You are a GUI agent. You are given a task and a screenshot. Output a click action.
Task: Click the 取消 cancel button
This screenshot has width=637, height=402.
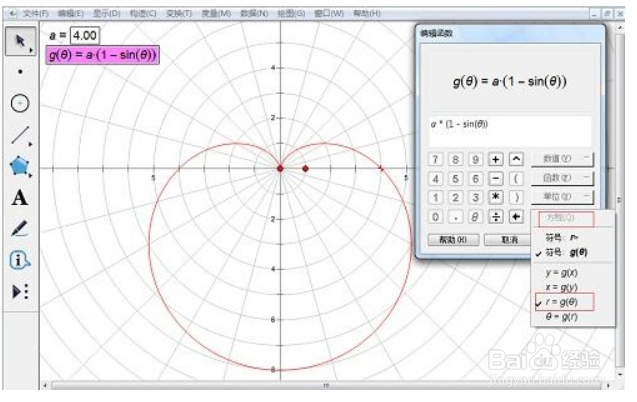coord(508,240)
